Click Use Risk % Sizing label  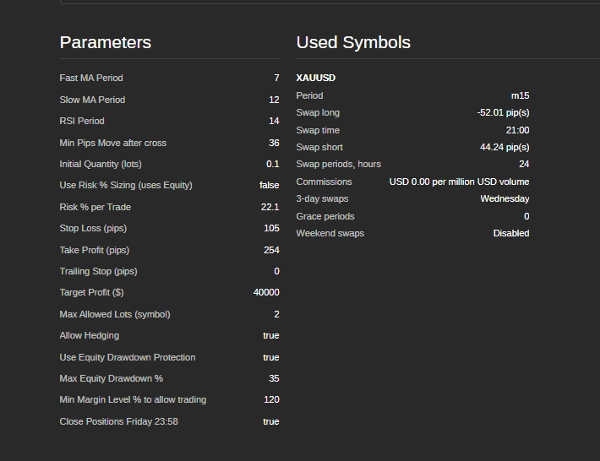[126, 185]
